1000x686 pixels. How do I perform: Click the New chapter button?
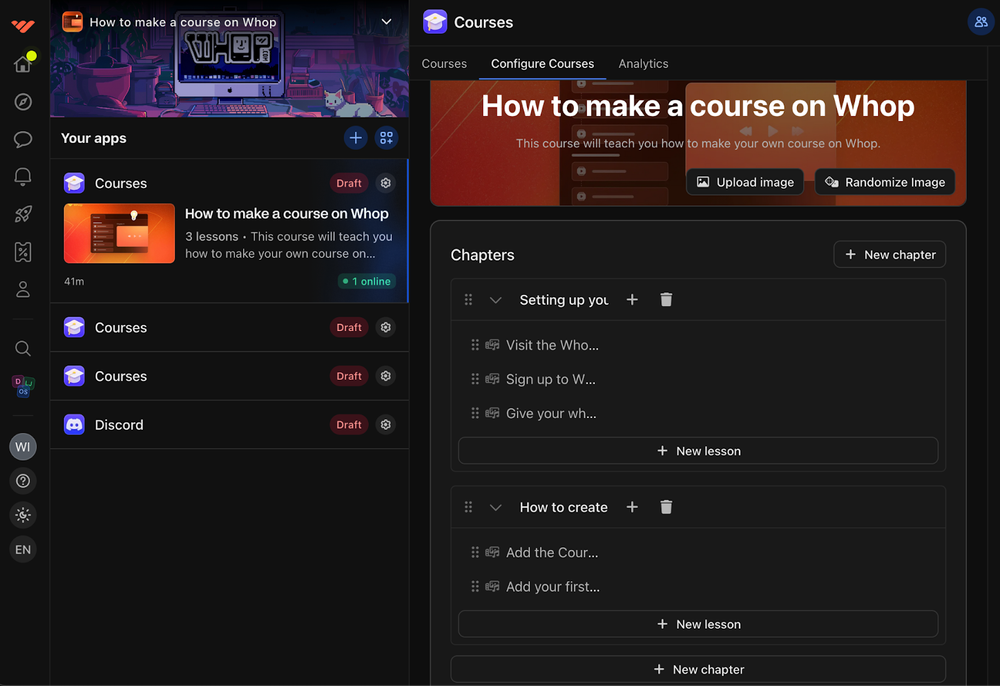tap(889, 254)
